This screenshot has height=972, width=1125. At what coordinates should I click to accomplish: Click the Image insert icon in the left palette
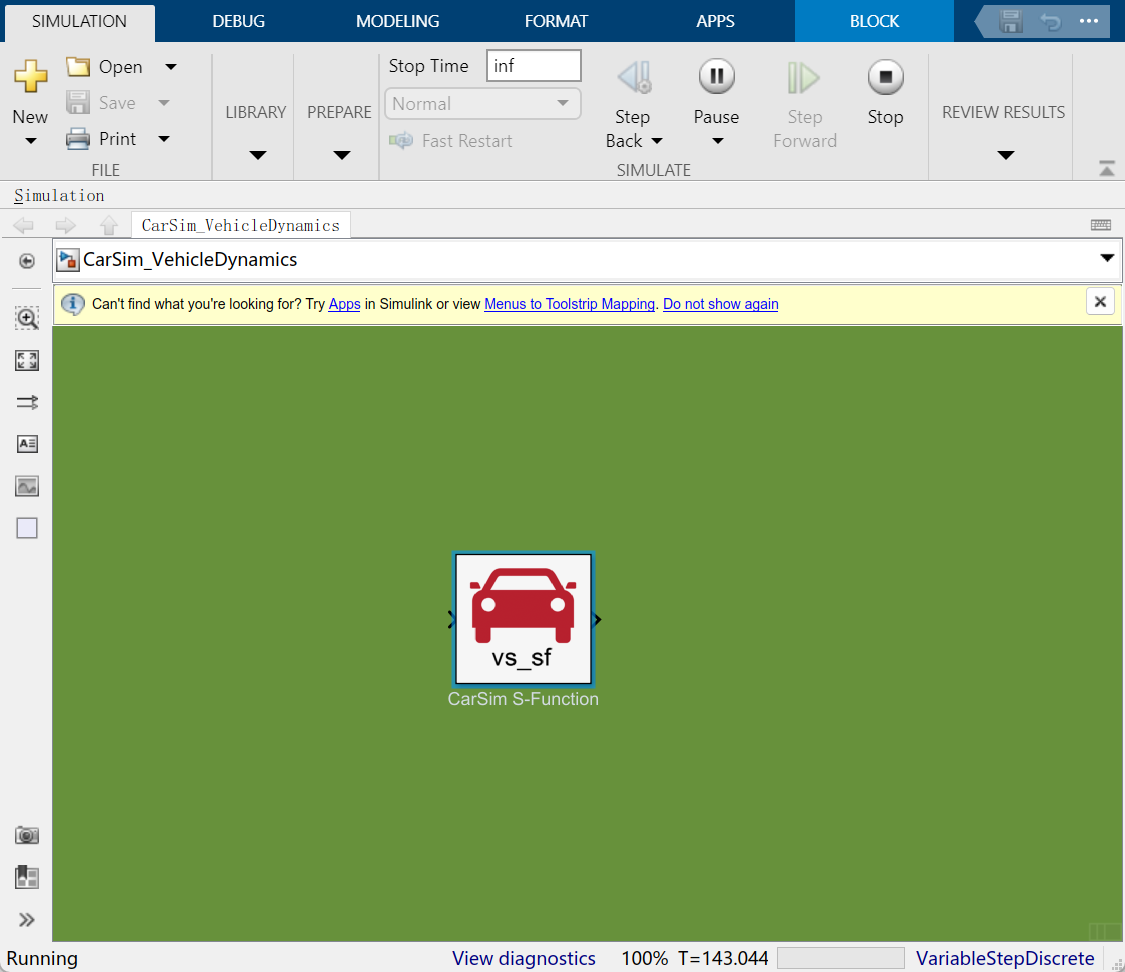tap(27, 486)
